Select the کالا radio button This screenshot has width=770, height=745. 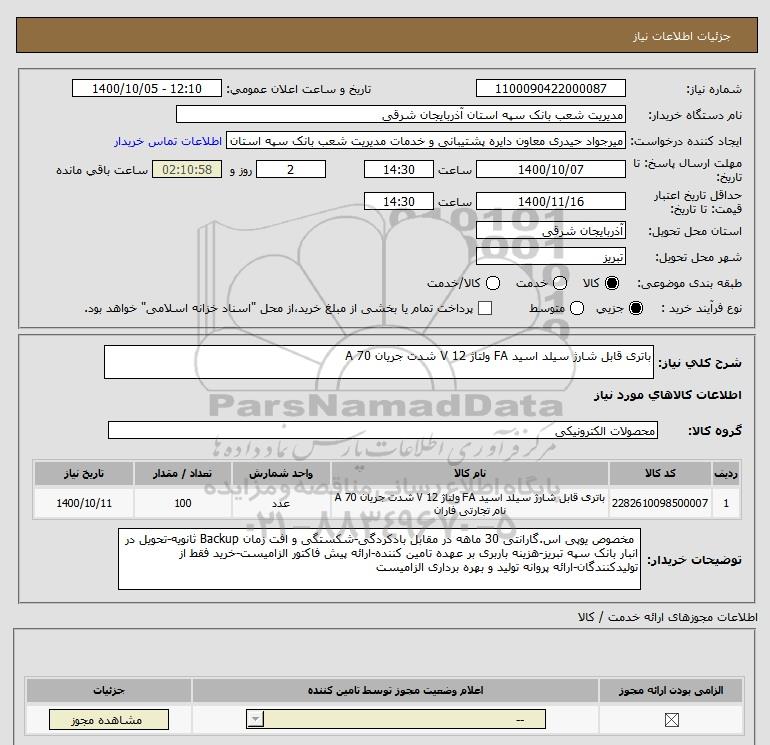(x=612, y=283)
